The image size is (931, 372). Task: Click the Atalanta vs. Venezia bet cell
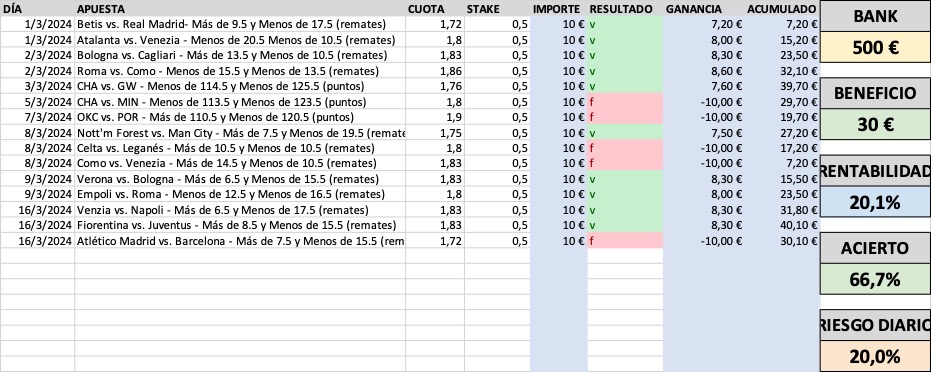[x=240, y=40]
